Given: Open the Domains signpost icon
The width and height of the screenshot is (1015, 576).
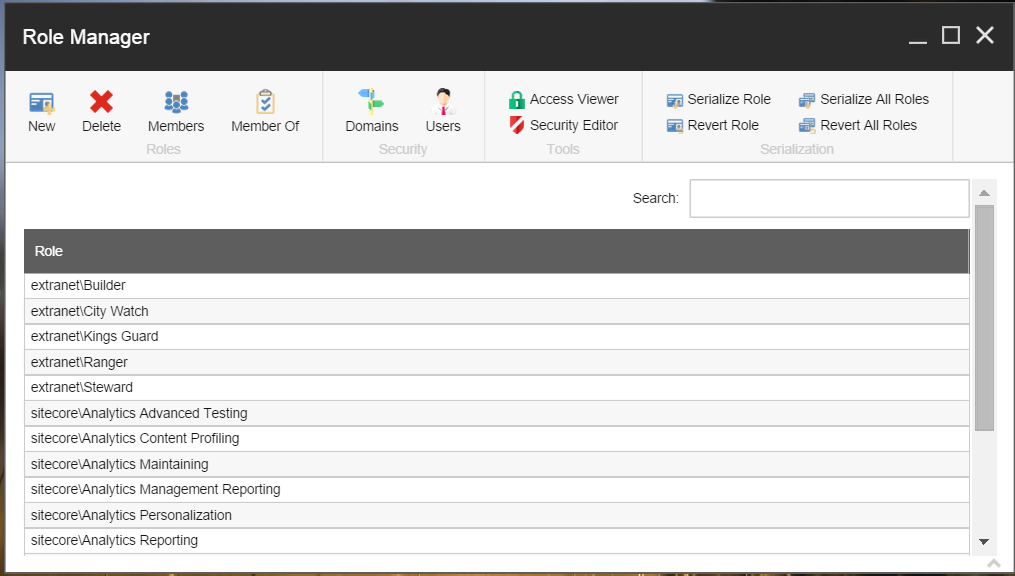Looking at the screenshot, I should [371, 102].
